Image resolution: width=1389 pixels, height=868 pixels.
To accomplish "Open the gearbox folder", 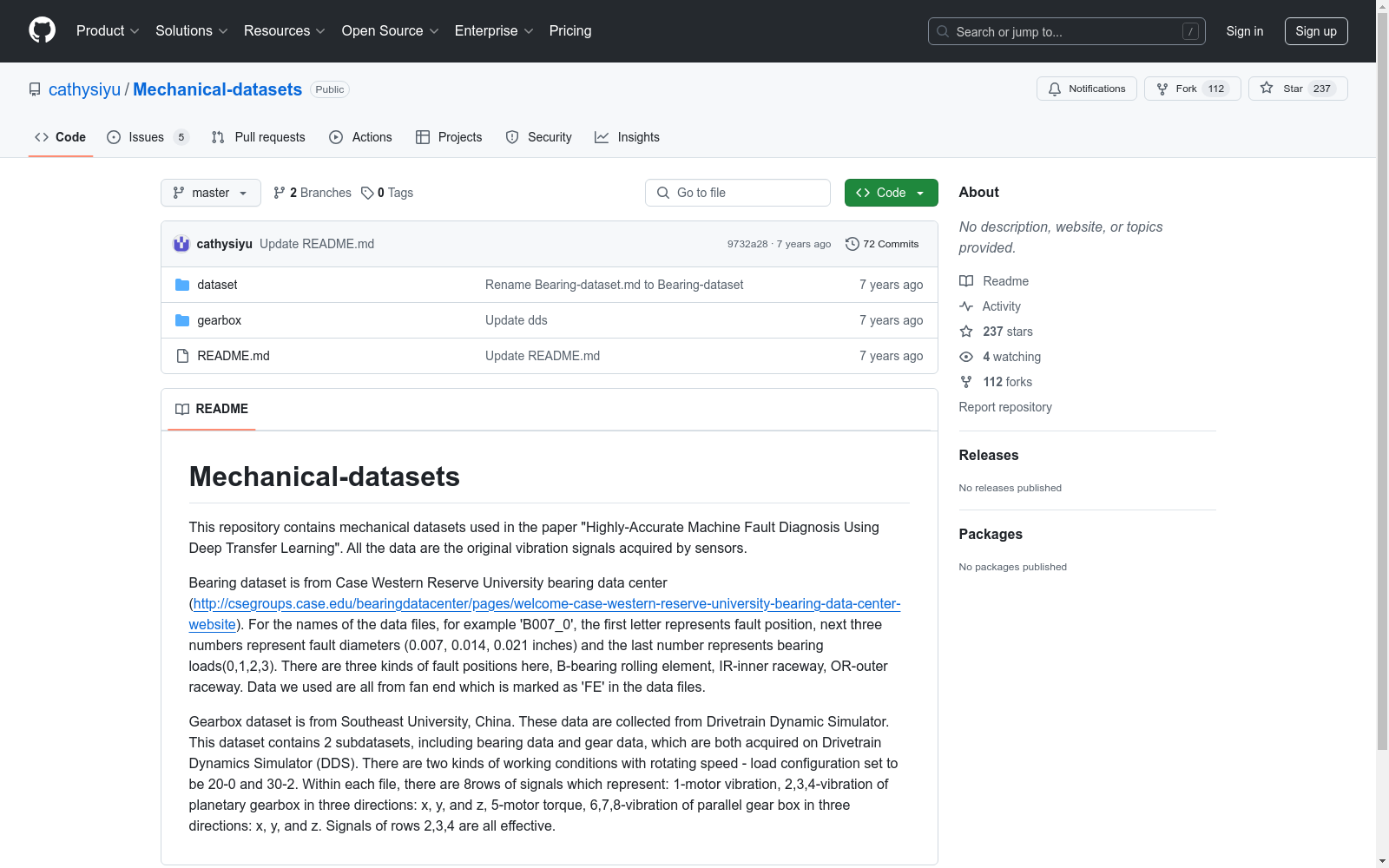I will coord(219,320).
